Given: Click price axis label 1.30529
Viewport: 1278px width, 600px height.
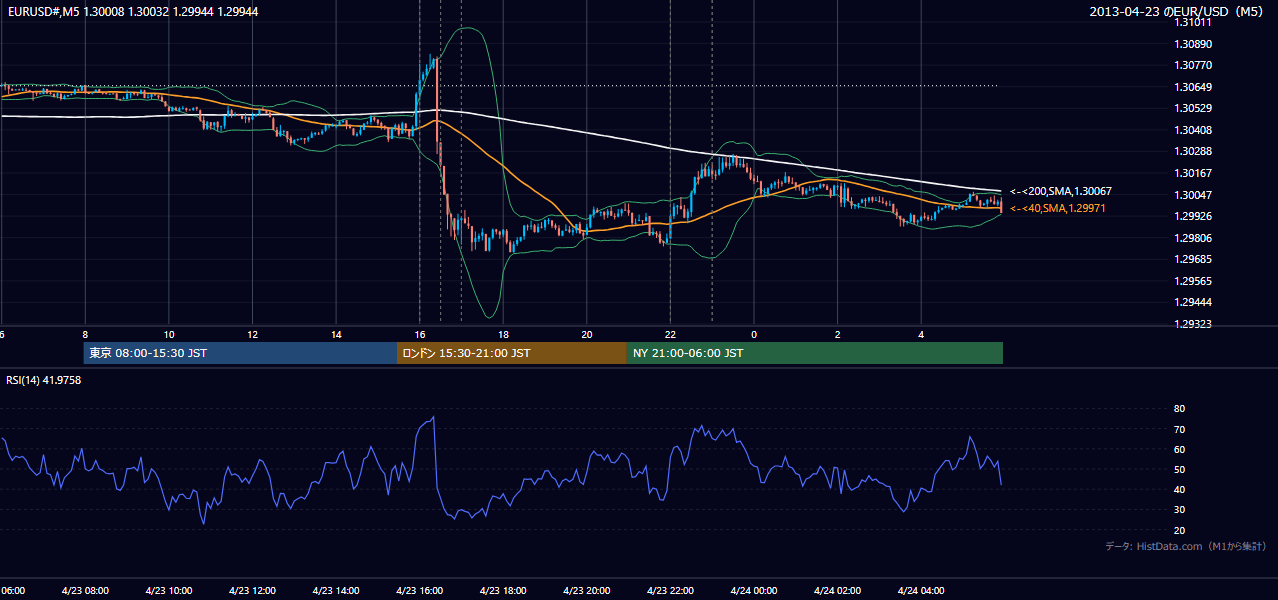Looking at the screenshot, I should (1193, 108).
